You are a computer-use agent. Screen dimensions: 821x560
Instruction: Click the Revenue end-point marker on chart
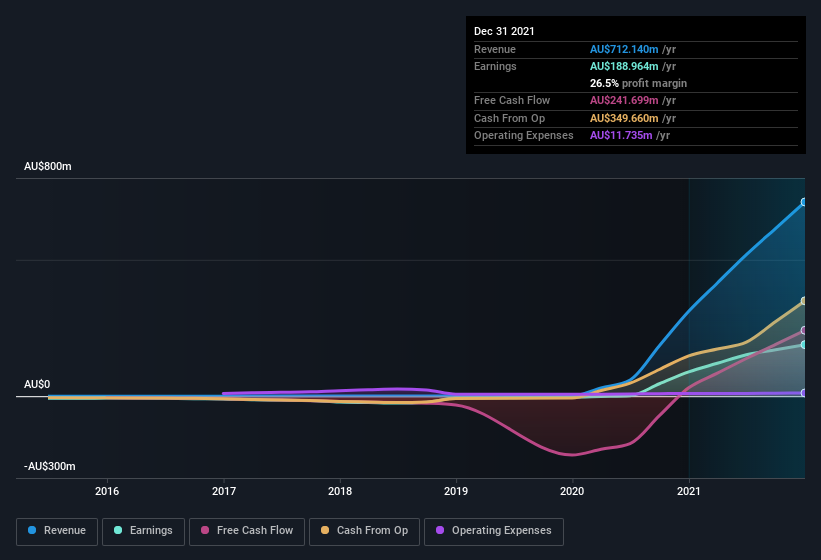[804, 202]
